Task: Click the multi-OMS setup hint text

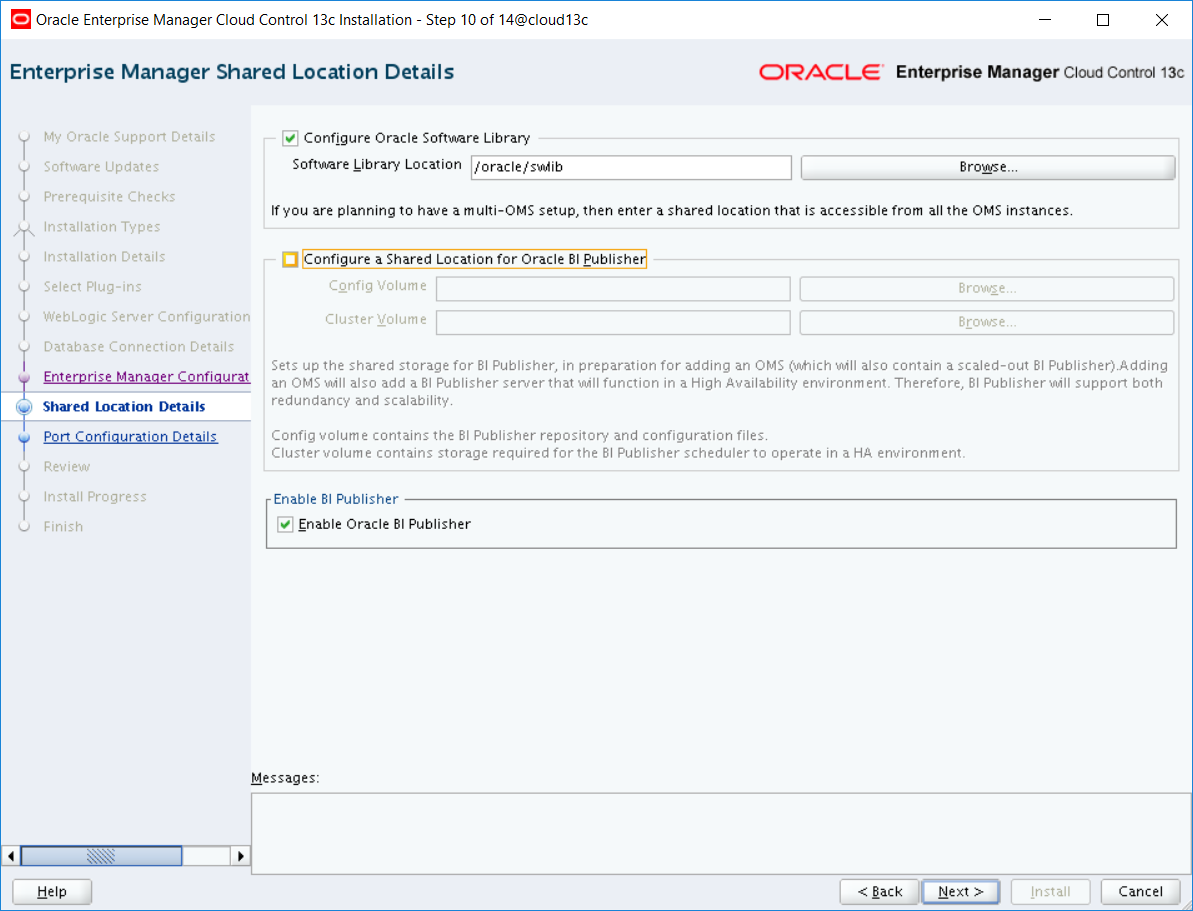Action: click(672, 211)
